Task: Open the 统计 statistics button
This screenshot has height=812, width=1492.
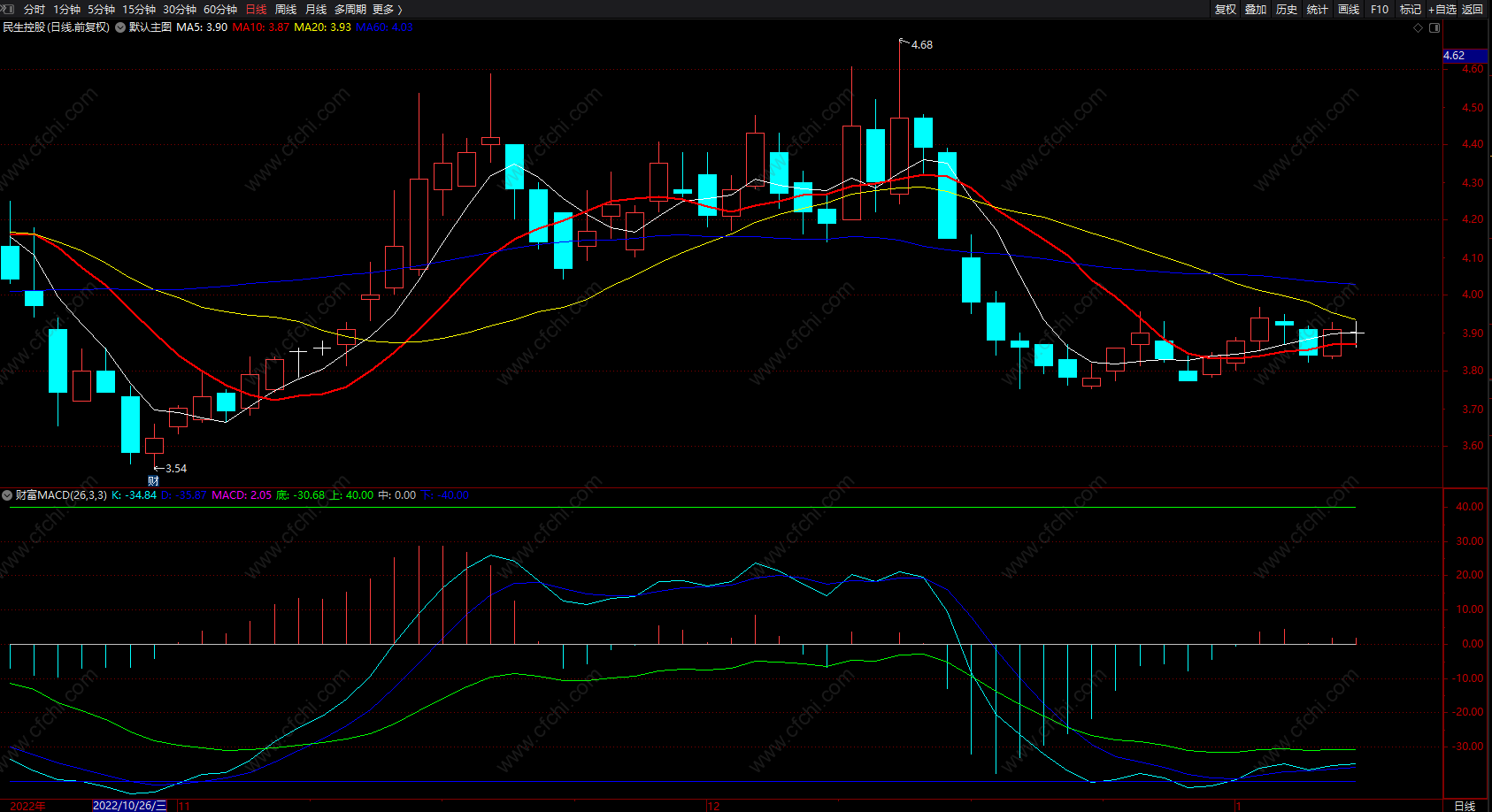Action: (1318, 10)
